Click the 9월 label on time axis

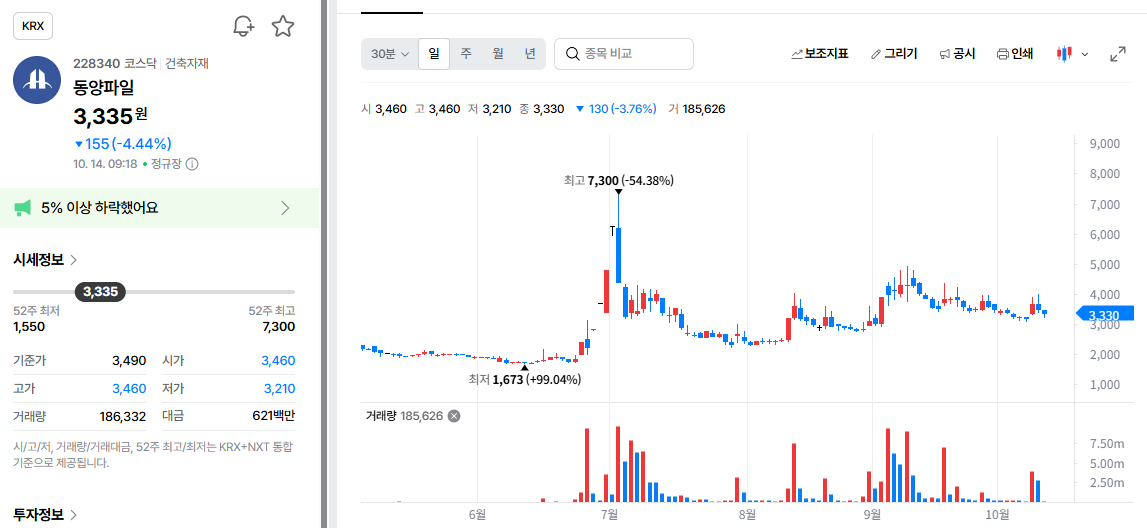[871, 515]
